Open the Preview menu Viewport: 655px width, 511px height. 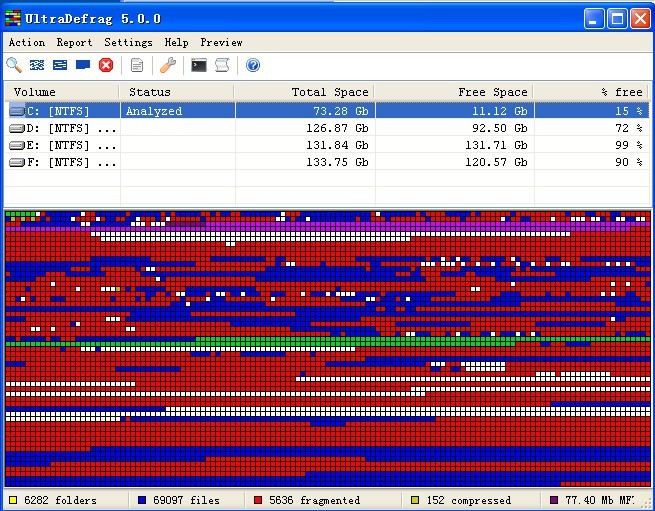(x=221, y=42)
